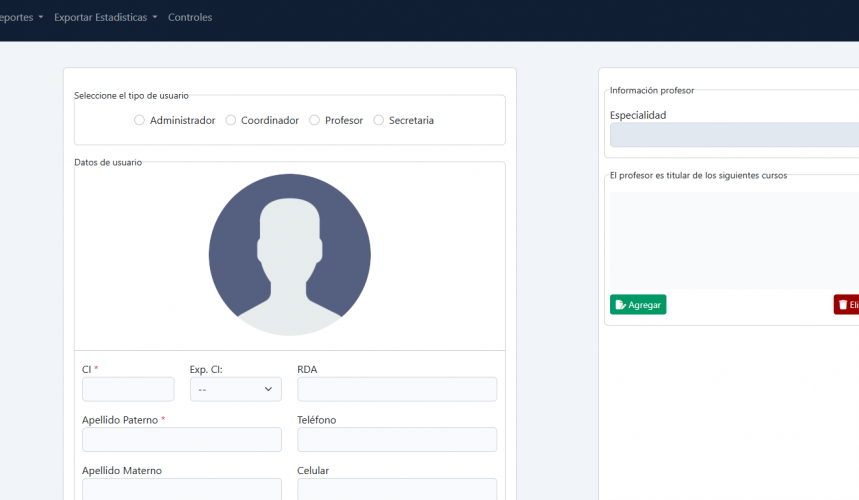Open the Exp. CI dropdown
The image size is (859, 500).
pyautogui.click(x=236, y=389)
